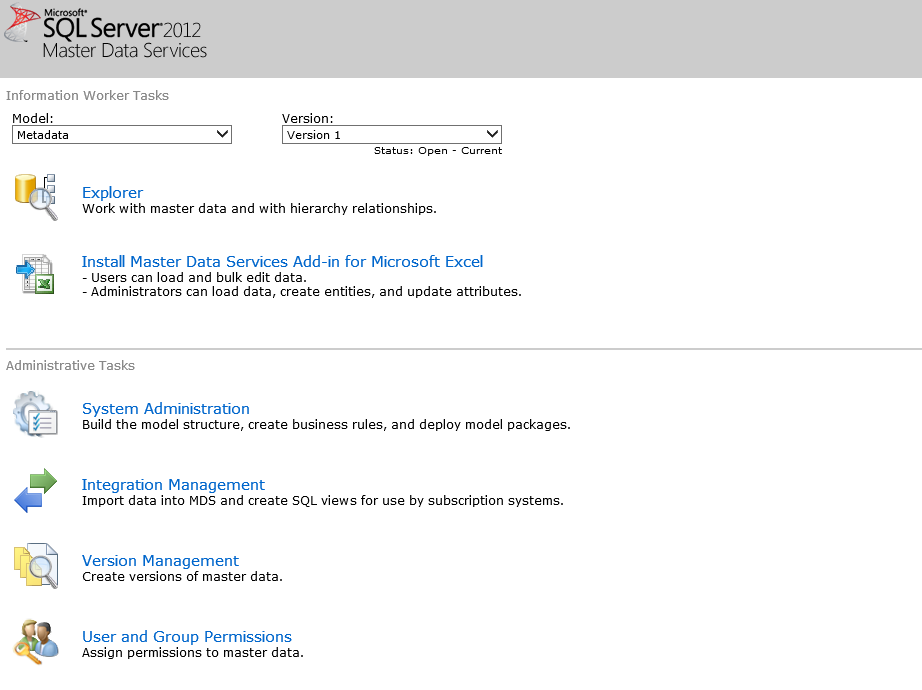This screenshot has width=922, height=690.
Task: Click the 'Status: Open - Current' text
Action: coord(438,151)
